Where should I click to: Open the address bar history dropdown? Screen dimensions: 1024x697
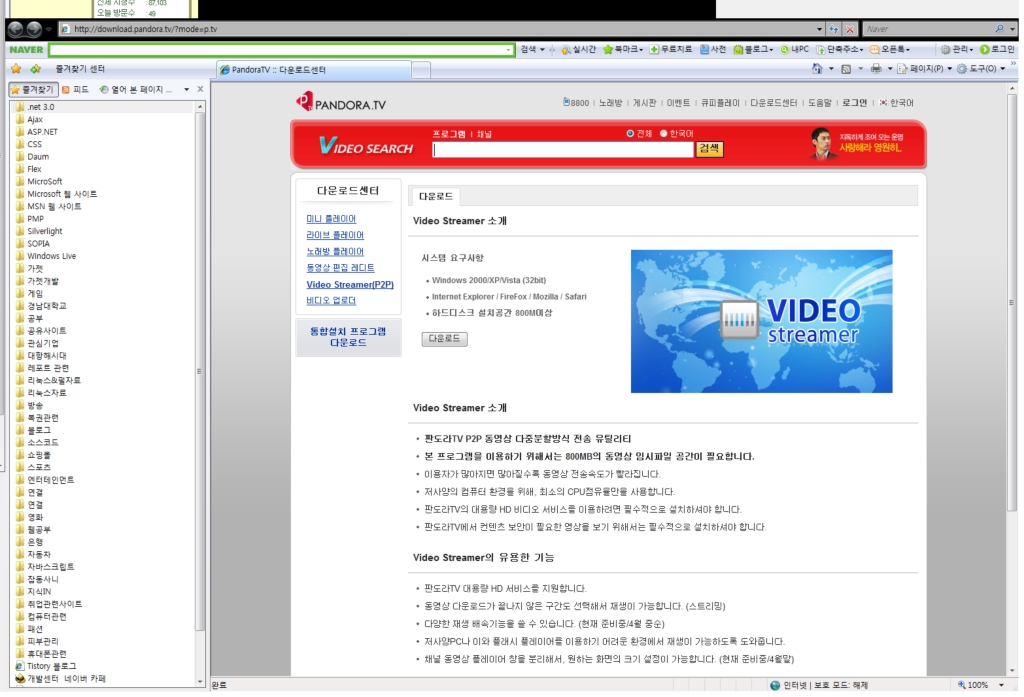(820, 29)
